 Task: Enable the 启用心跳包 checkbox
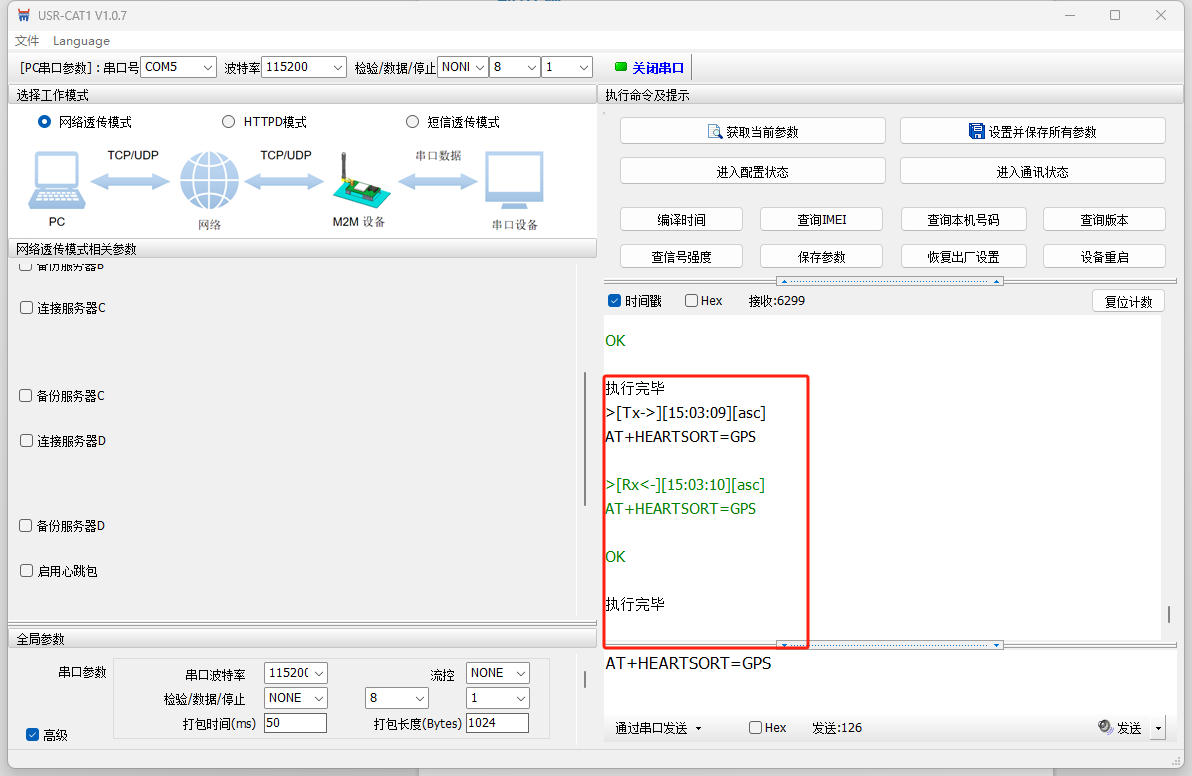(27, 571)
